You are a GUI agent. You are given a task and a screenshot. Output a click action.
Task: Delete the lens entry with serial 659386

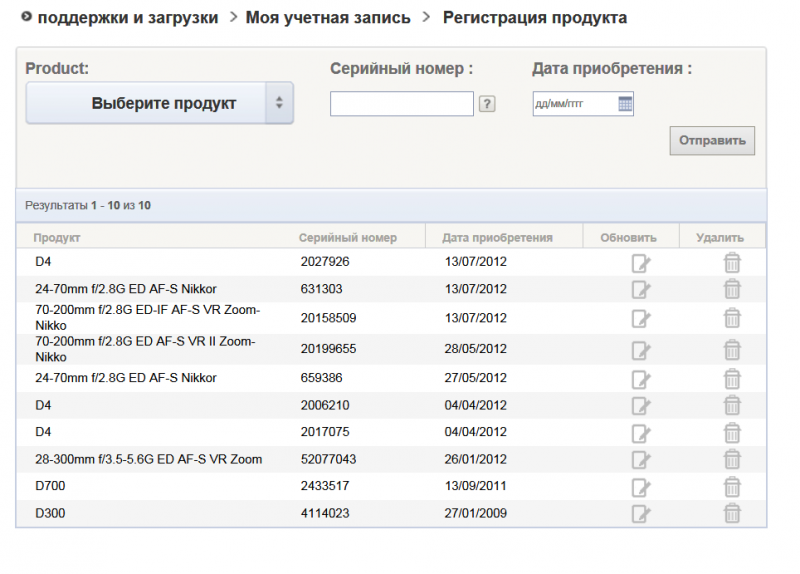[x=732, y=379]
